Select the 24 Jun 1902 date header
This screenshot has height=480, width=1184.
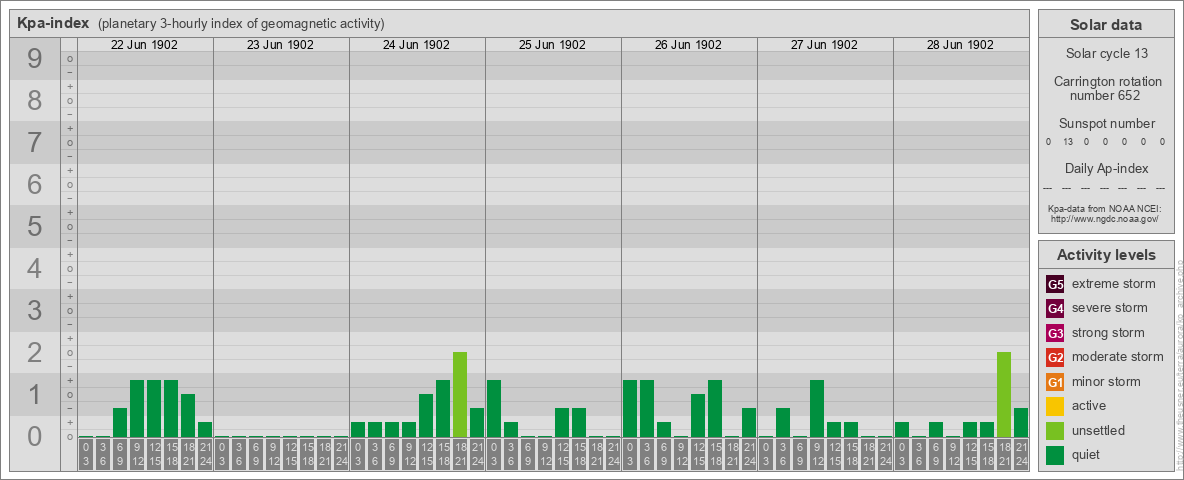(x=416, y=45)
